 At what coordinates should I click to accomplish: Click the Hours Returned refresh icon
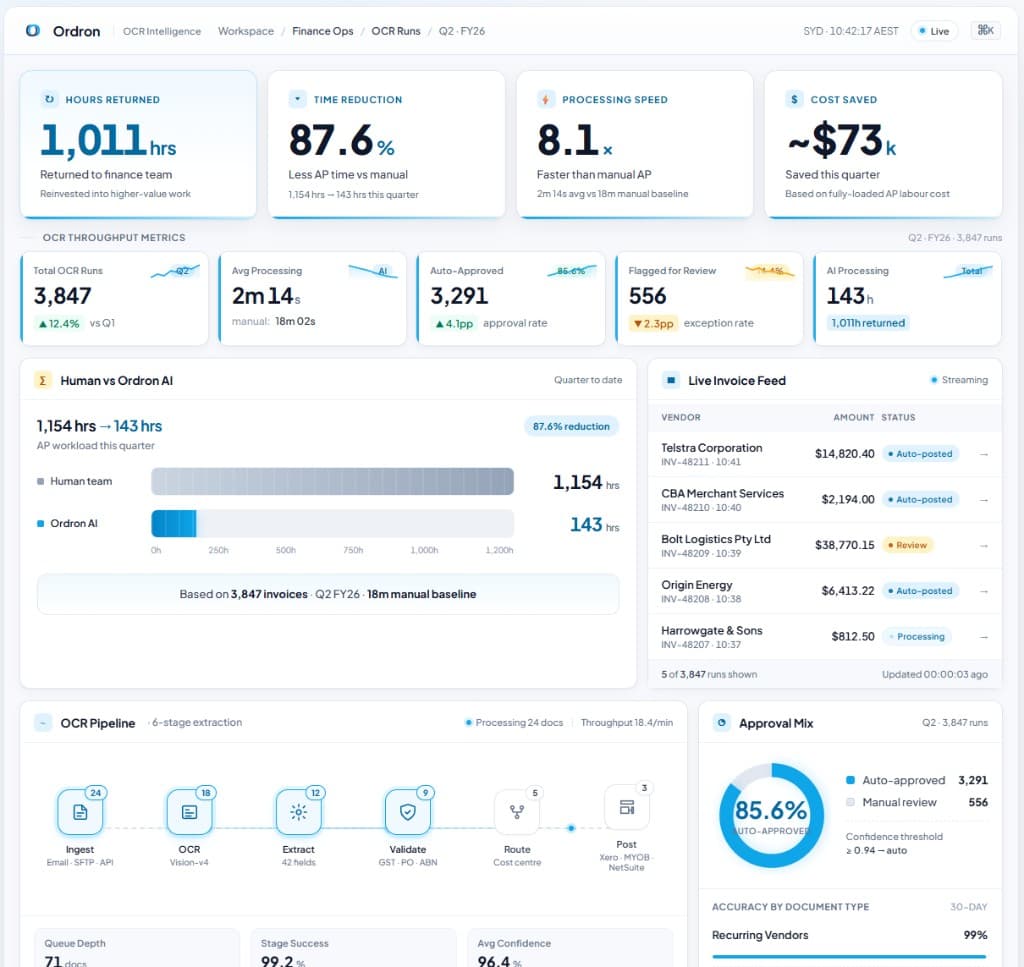point(49,99)
